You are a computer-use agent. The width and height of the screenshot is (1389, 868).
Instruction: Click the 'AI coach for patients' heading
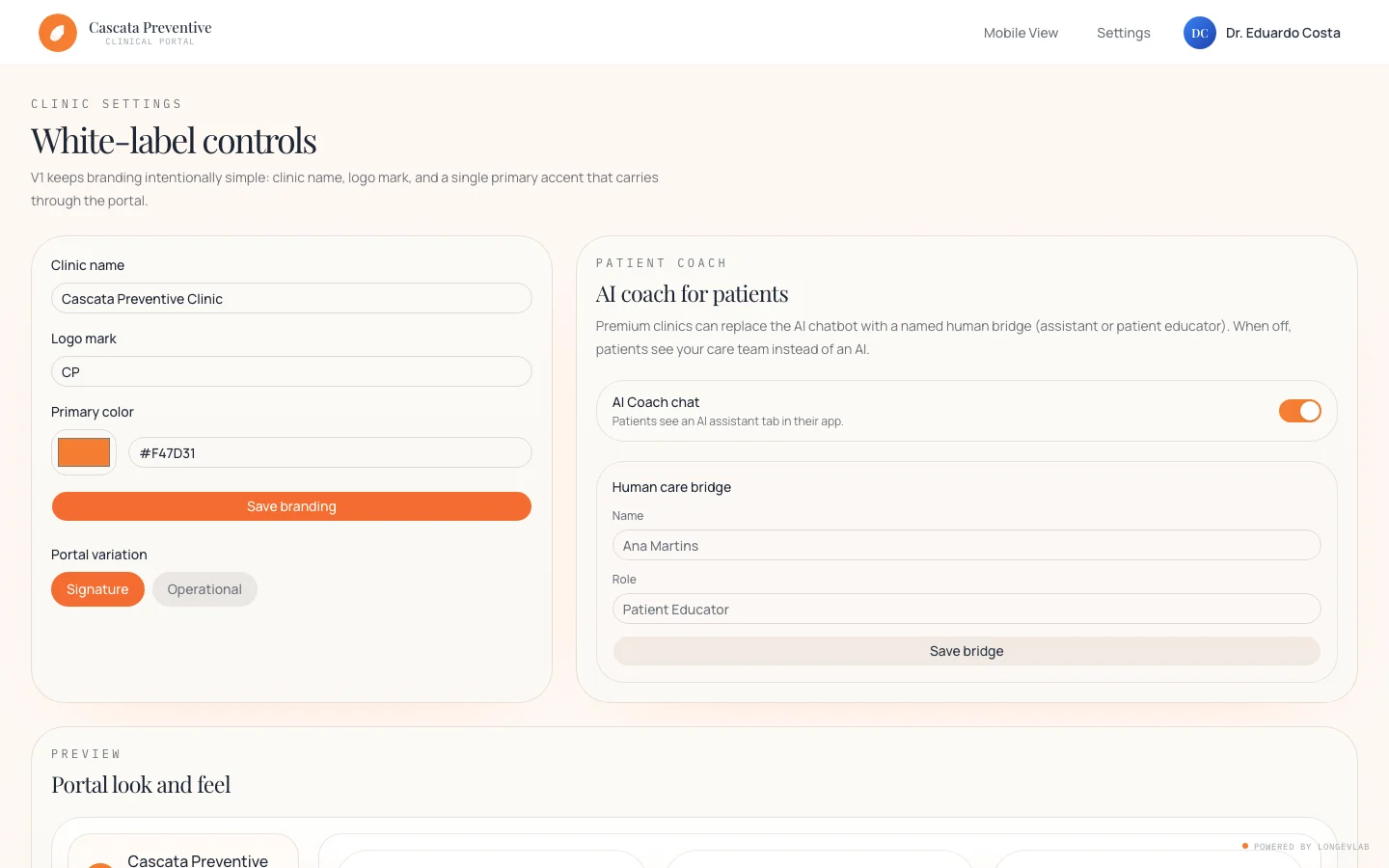pyautogui.click(x=692, y=293)
